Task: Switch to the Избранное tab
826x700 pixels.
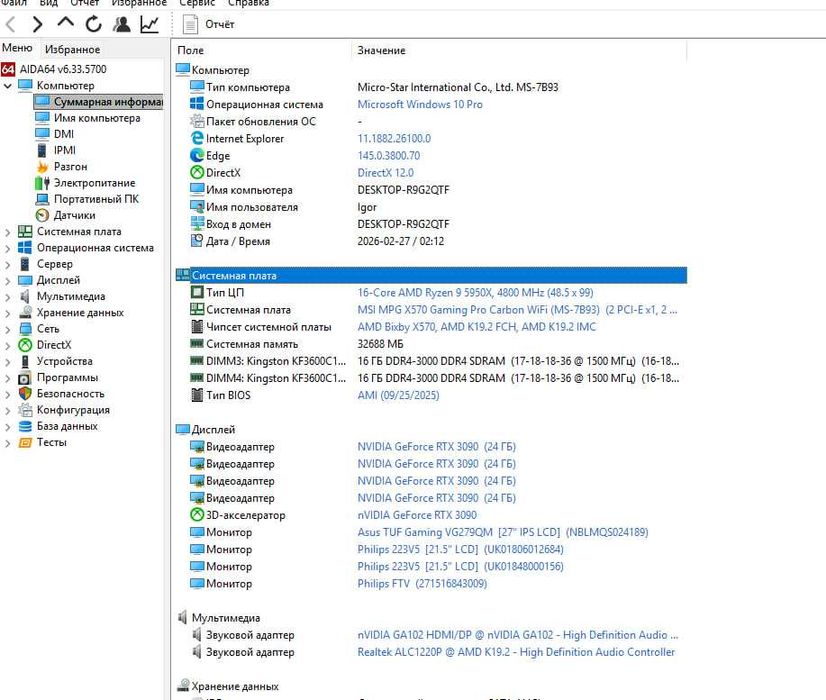Action: 72,50
